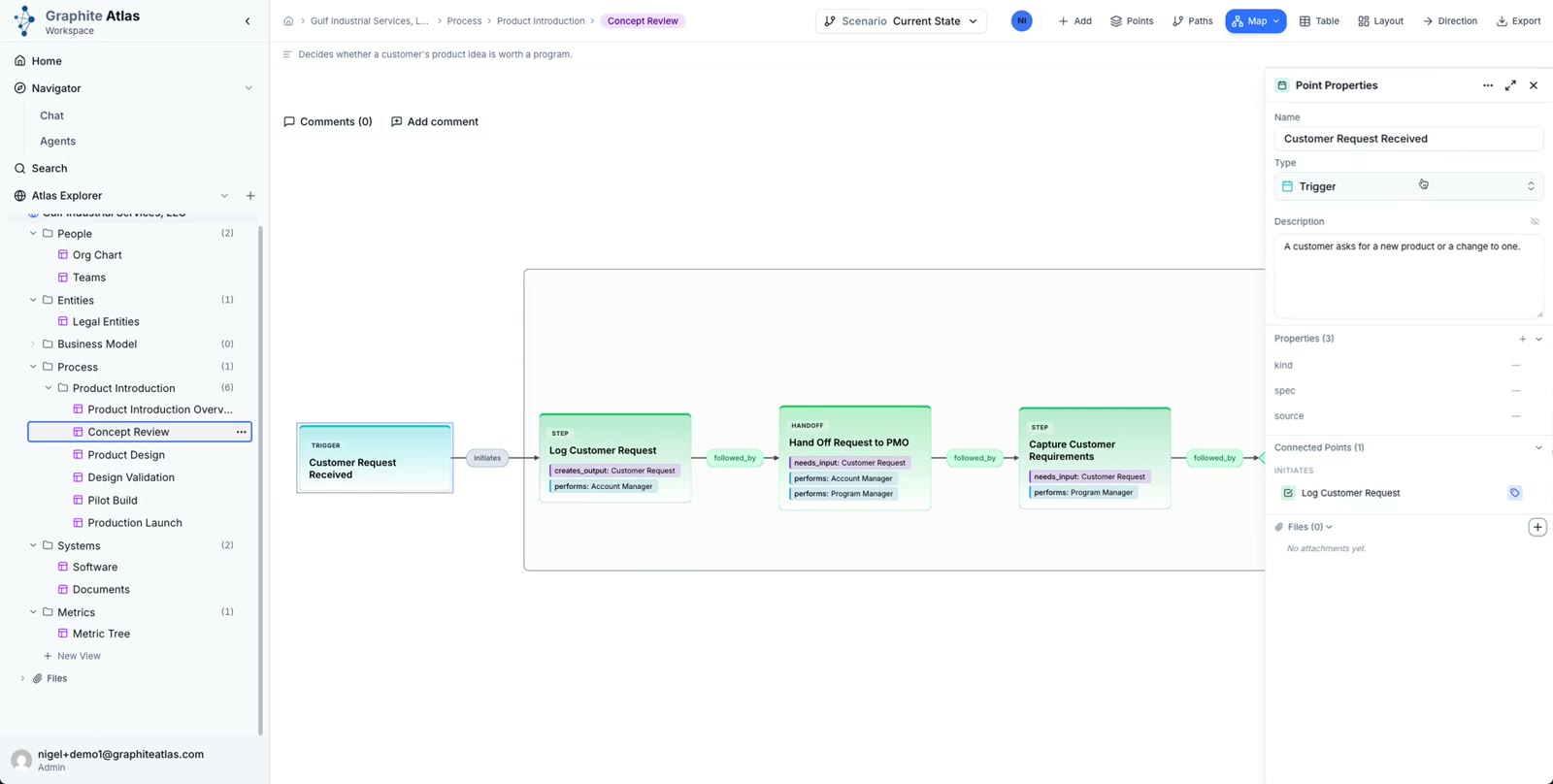Toggle description visibility eye icon

(1535, 221)
